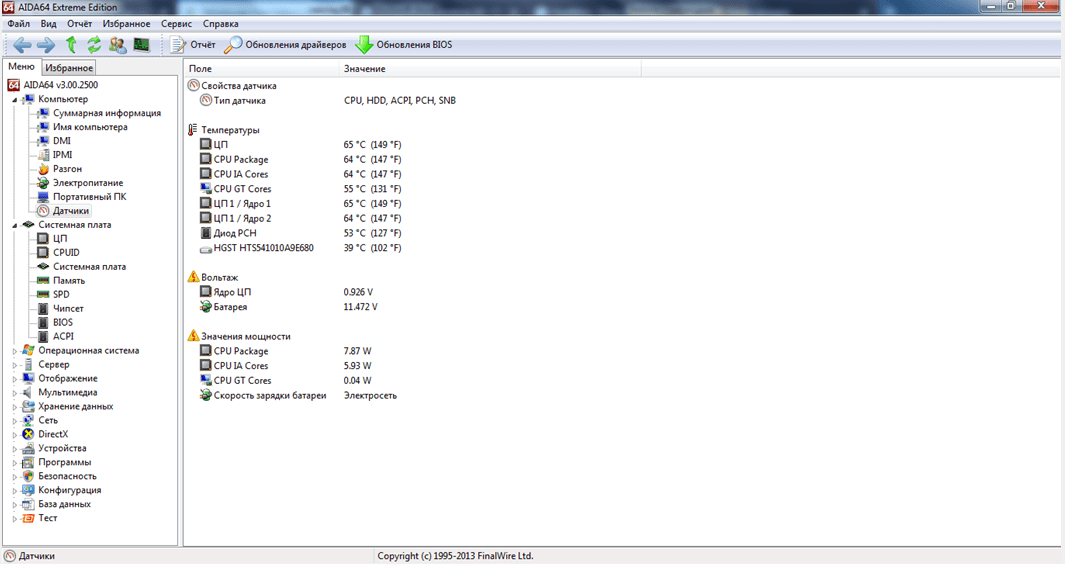The height and width of the screenshot is (564, 1065).
Task: Click the SPD module icon
Action: 43,294
